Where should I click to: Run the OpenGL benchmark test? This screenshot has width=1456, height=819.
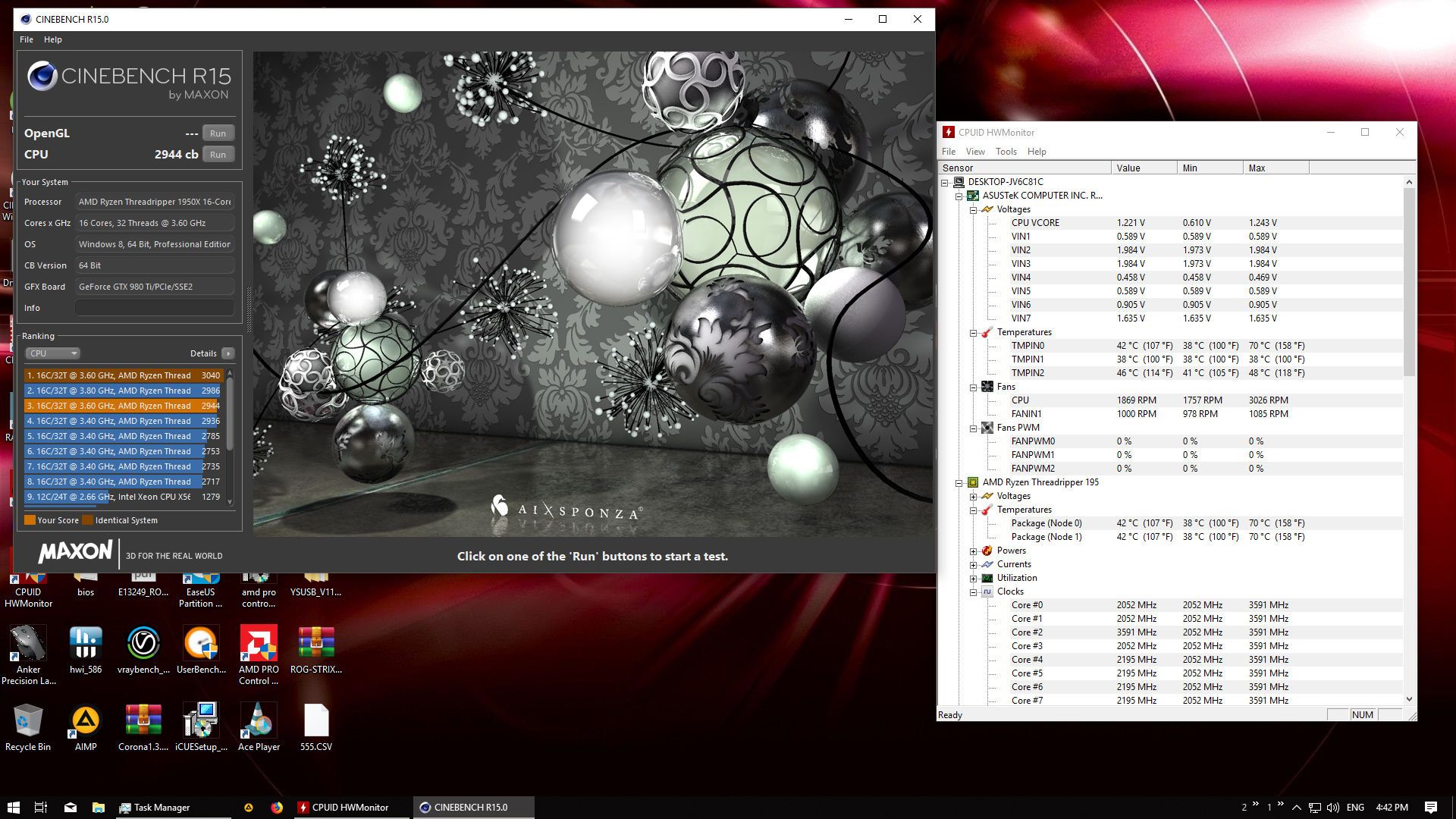tap(218, 133)
